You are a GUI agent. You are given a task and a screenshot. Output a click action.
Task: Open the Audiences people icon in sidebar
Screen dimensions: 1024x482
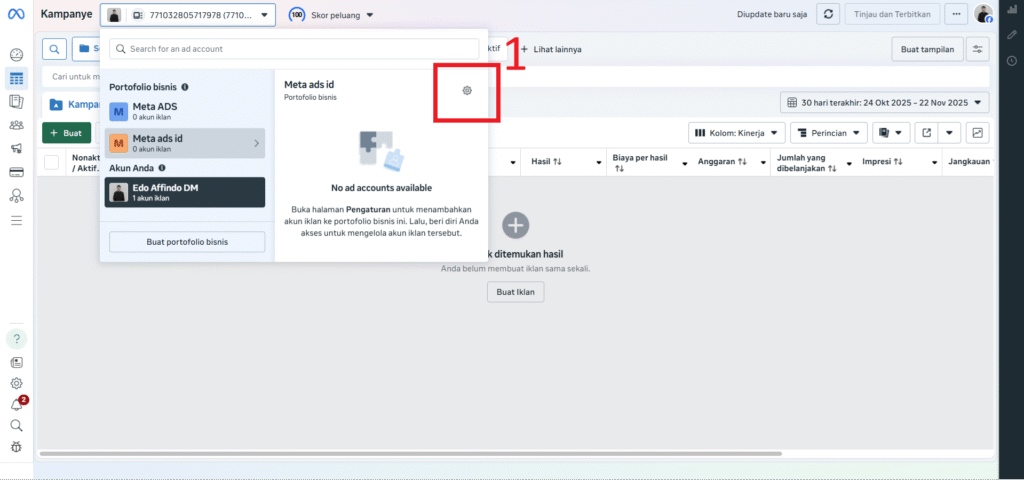[x=16, y=125]
